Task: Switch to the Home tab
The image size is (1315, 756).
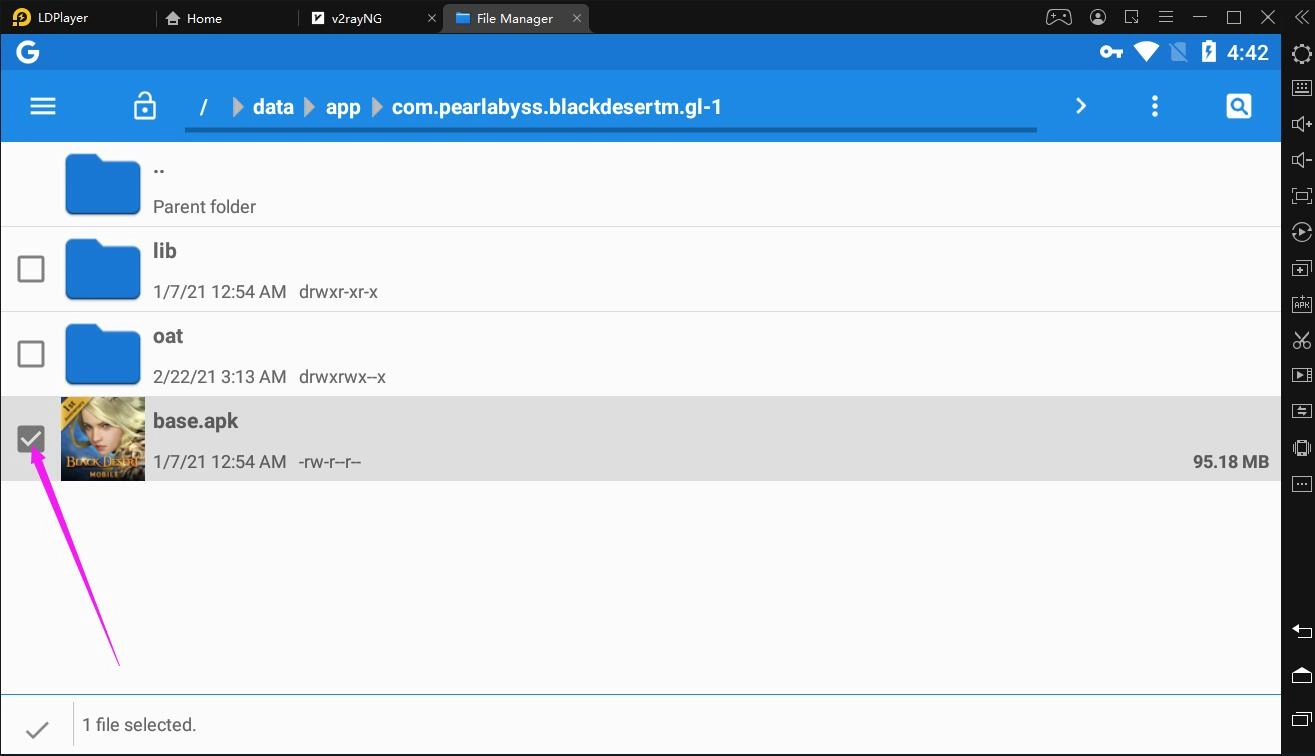Action: click(201, 17)
